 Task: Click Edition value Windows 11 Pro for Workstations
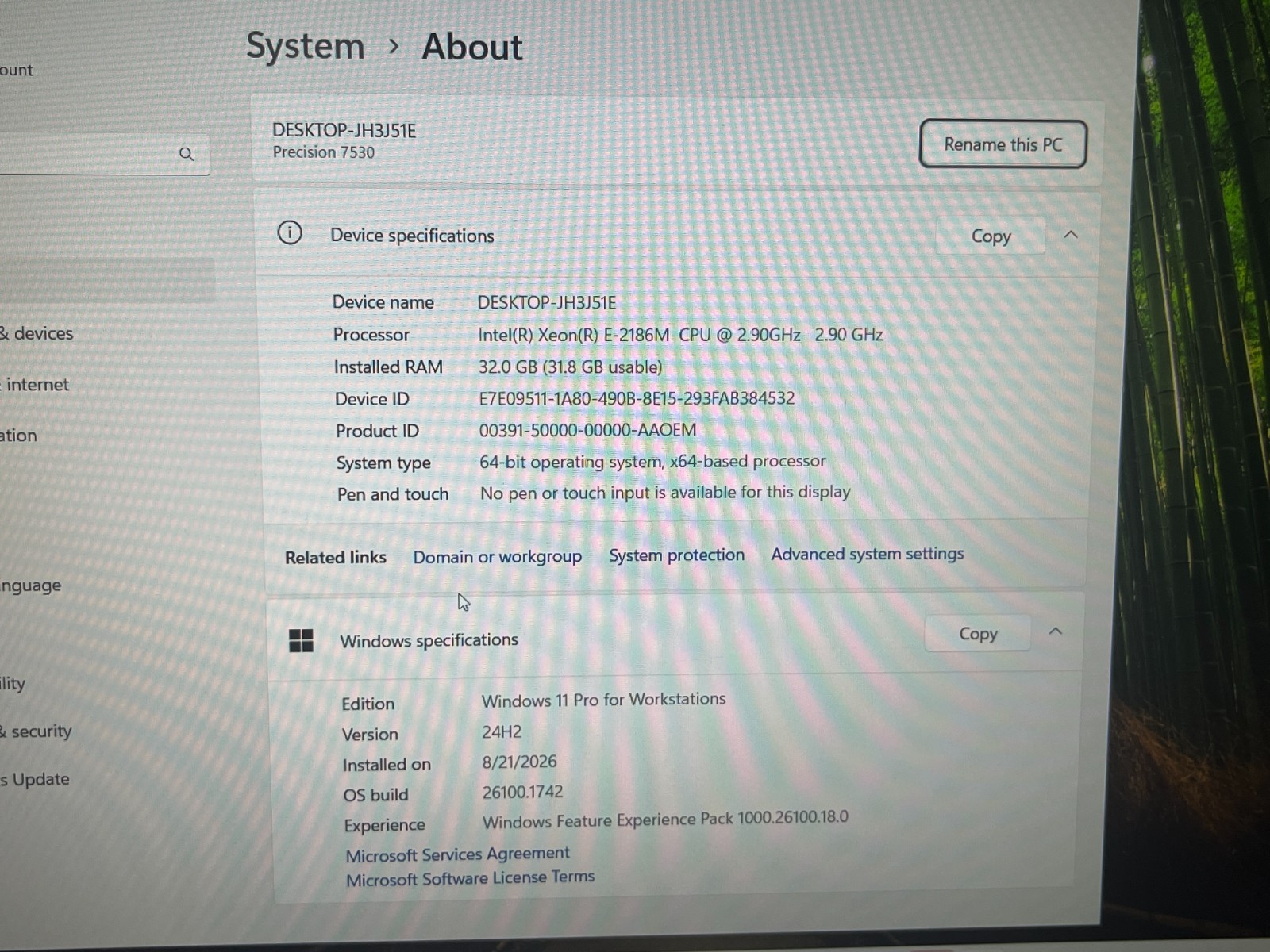point(603,700)
